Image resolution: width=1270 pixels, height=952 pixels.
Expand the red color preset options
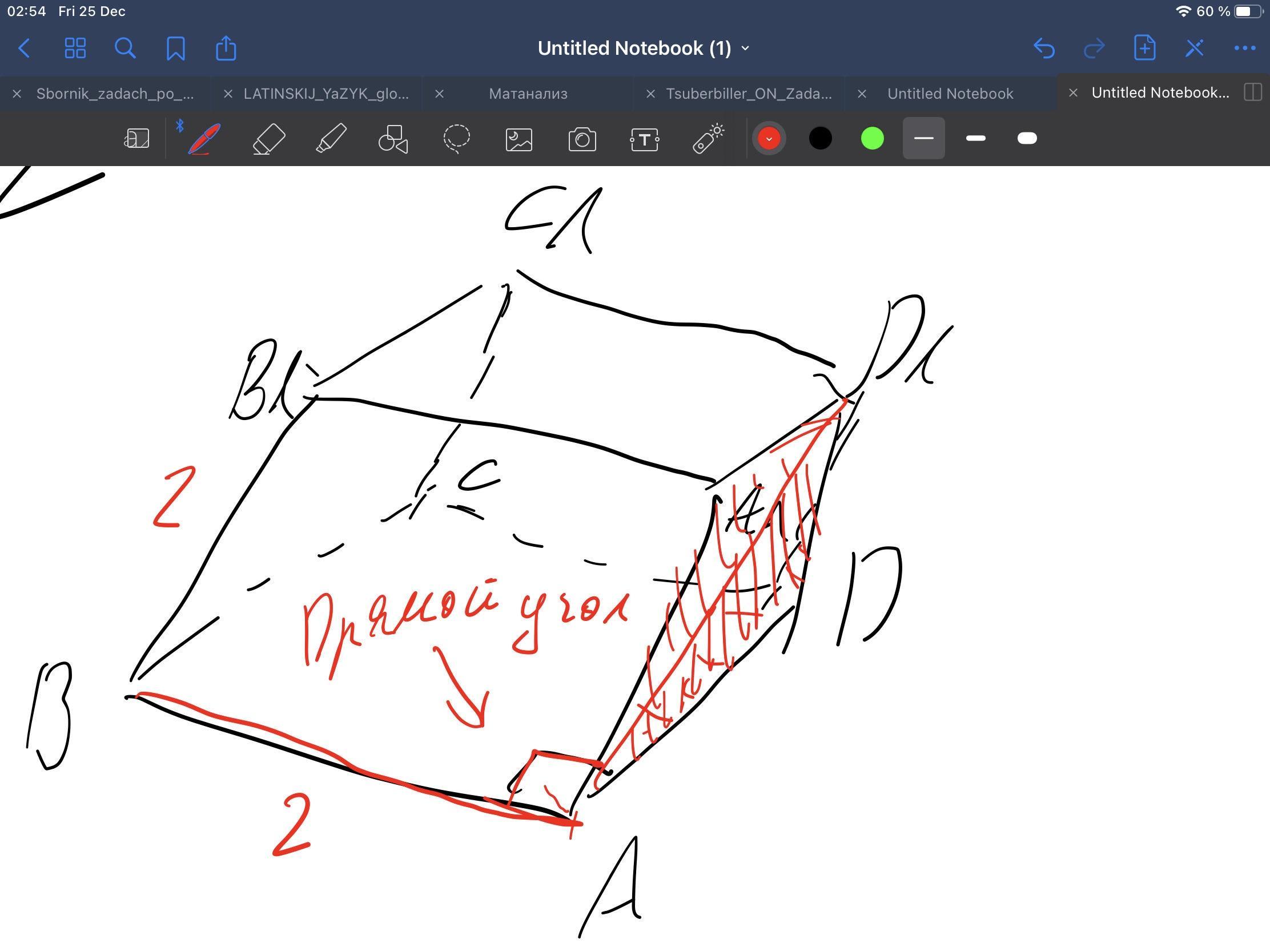(x=769, y=139)
